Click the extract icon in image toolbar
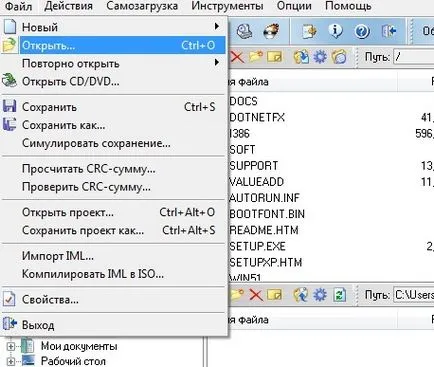Image resolution: width=434 pixels, height=367 pixels. 301,57
